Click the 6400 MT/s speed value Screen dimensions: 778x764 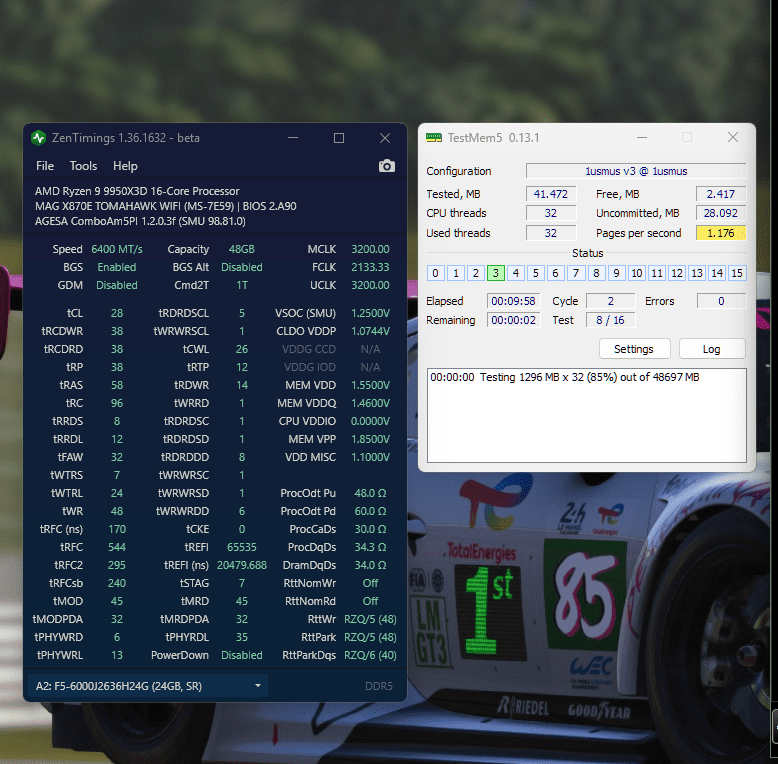click(117, 249)
